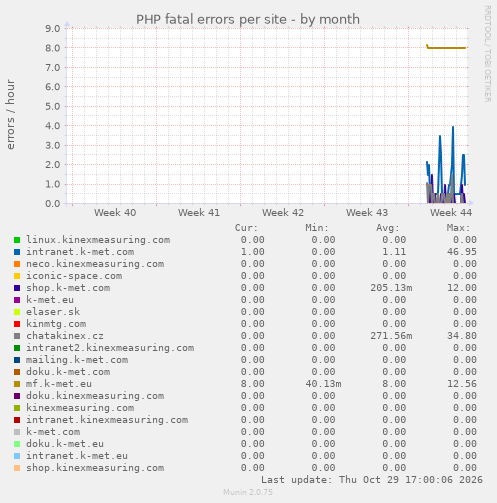Select the legend label doku.k-met.com
Viewport: 497px width, 503px height.
tap(68, 372)
